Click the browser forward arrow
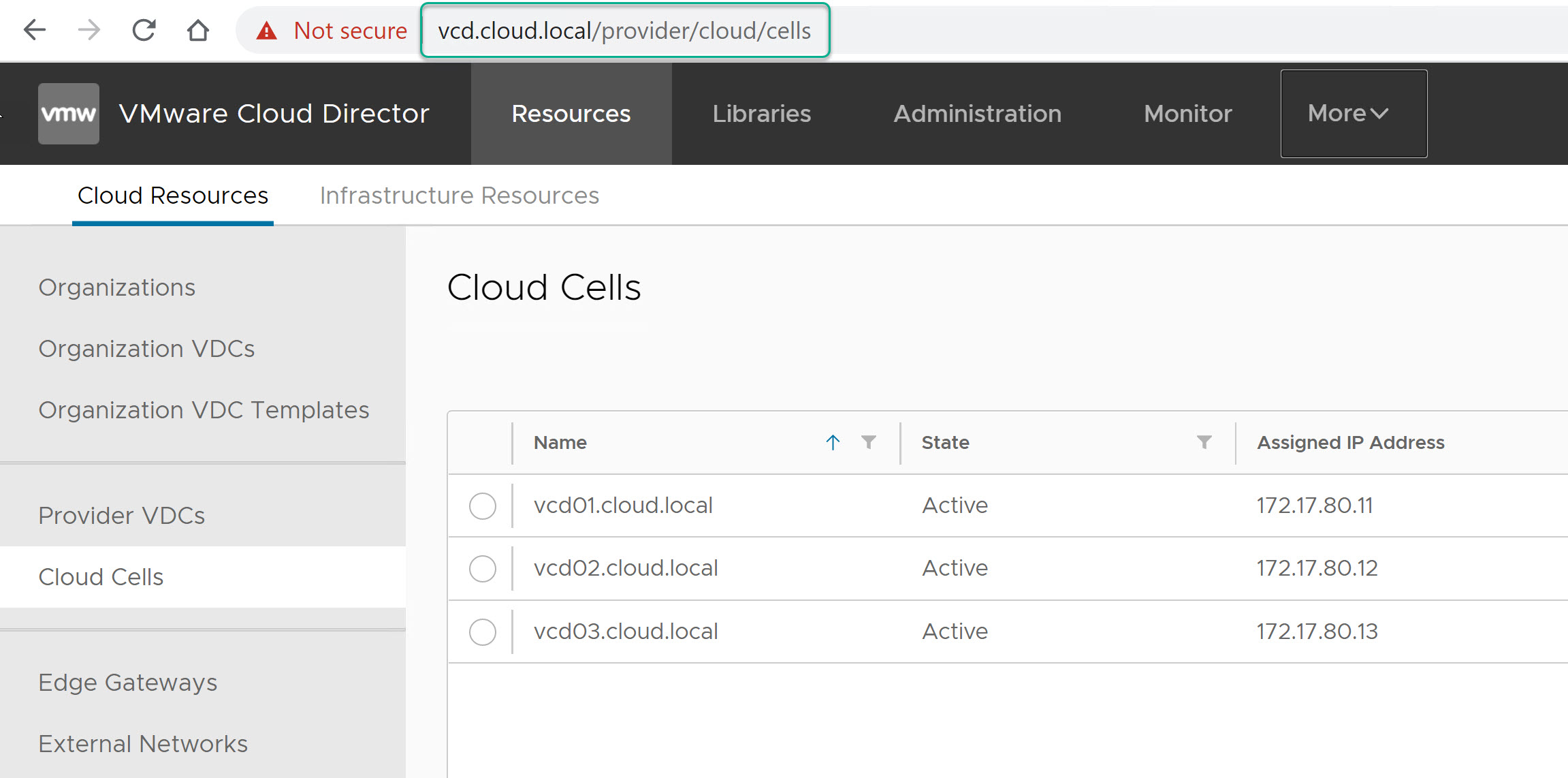This screenshot has width=1568, height=778. pos(89,30)
